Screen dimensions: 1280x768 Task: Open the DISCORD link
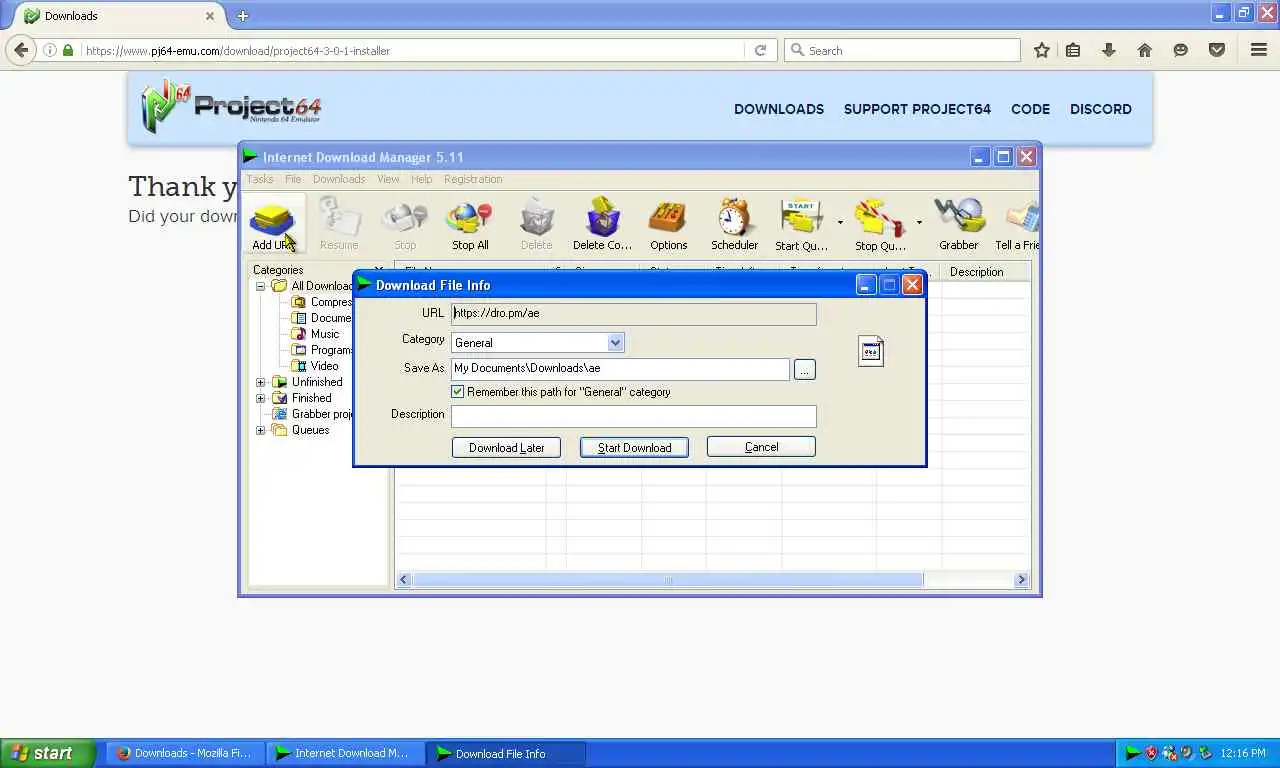(x=1101, y=109)
